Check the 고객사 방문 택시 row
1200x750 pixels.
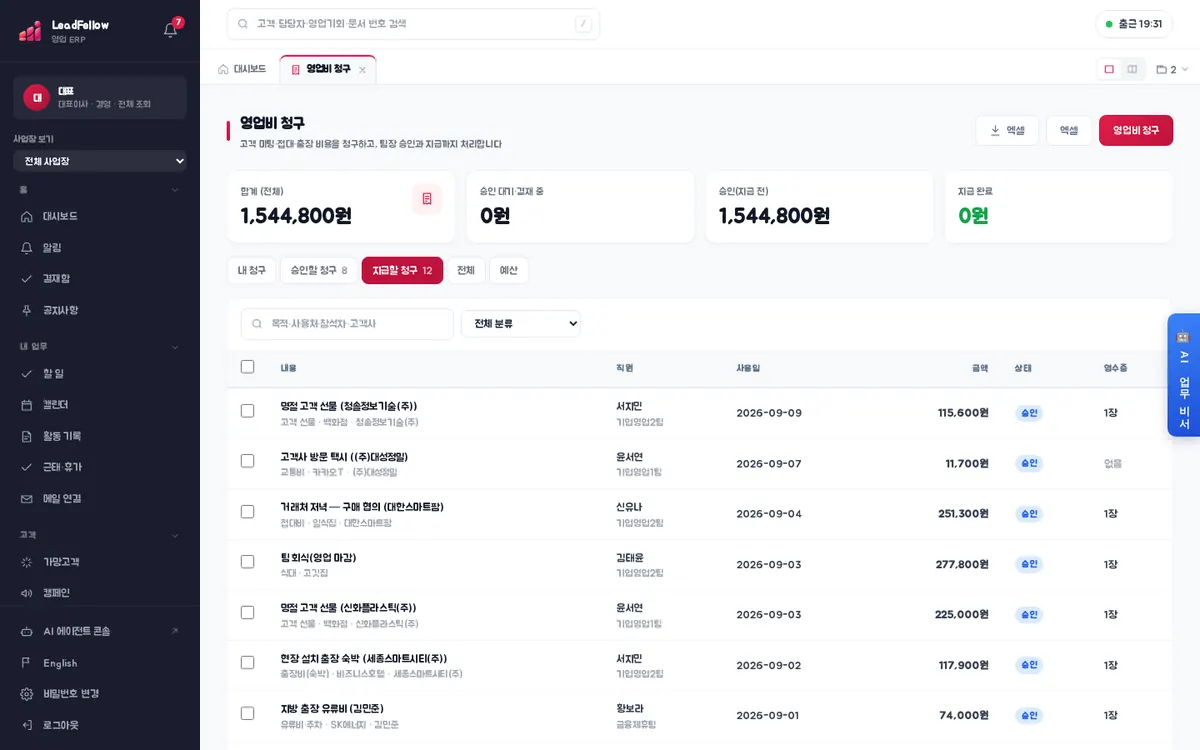tap(248, 461)
